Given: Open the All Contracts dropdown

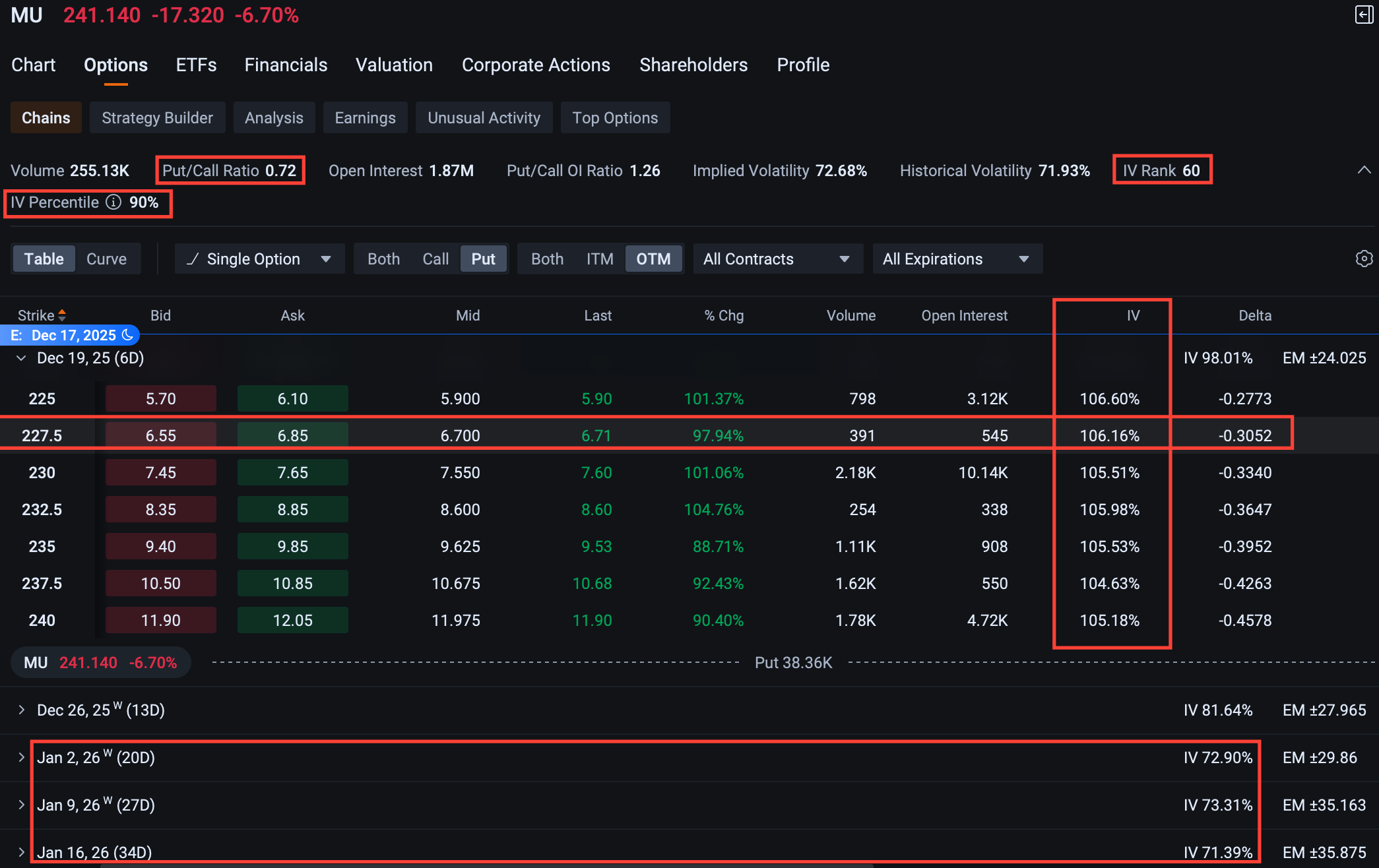Looking at the screenshot, I should click(777, 259).
